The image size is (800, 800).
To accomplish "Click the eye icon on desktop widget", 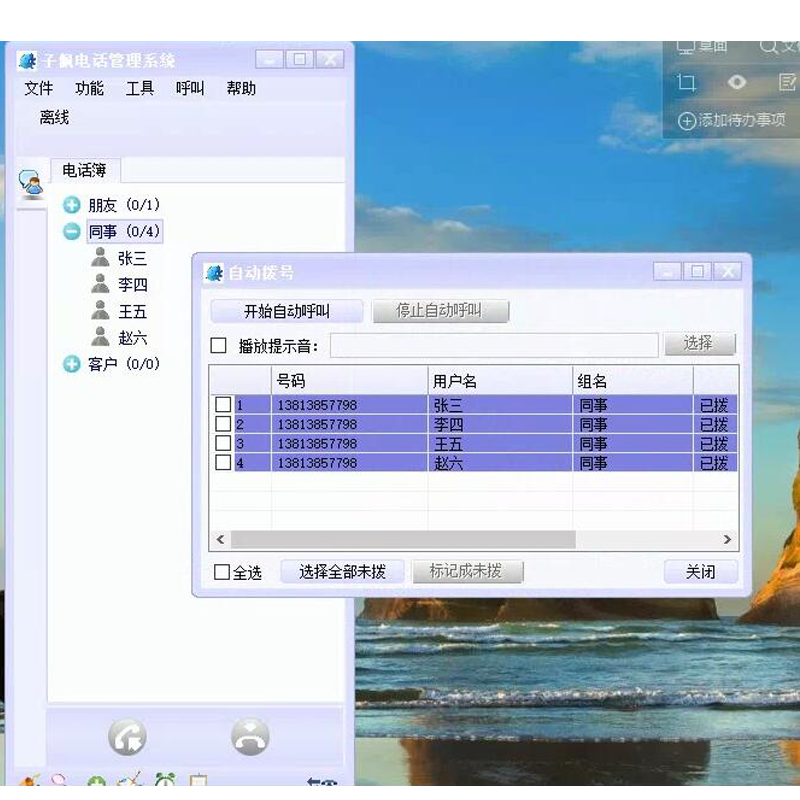I will pyautogui.click(x=737, y=82).
